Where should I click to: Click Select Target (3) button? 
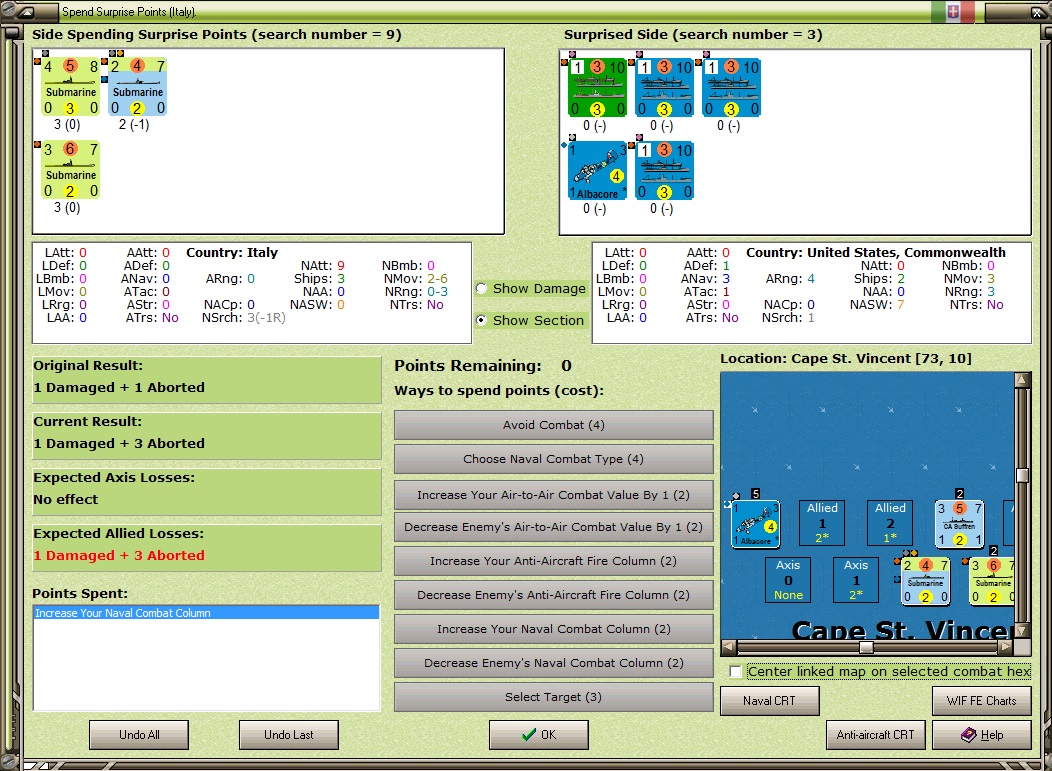(554, 697)
